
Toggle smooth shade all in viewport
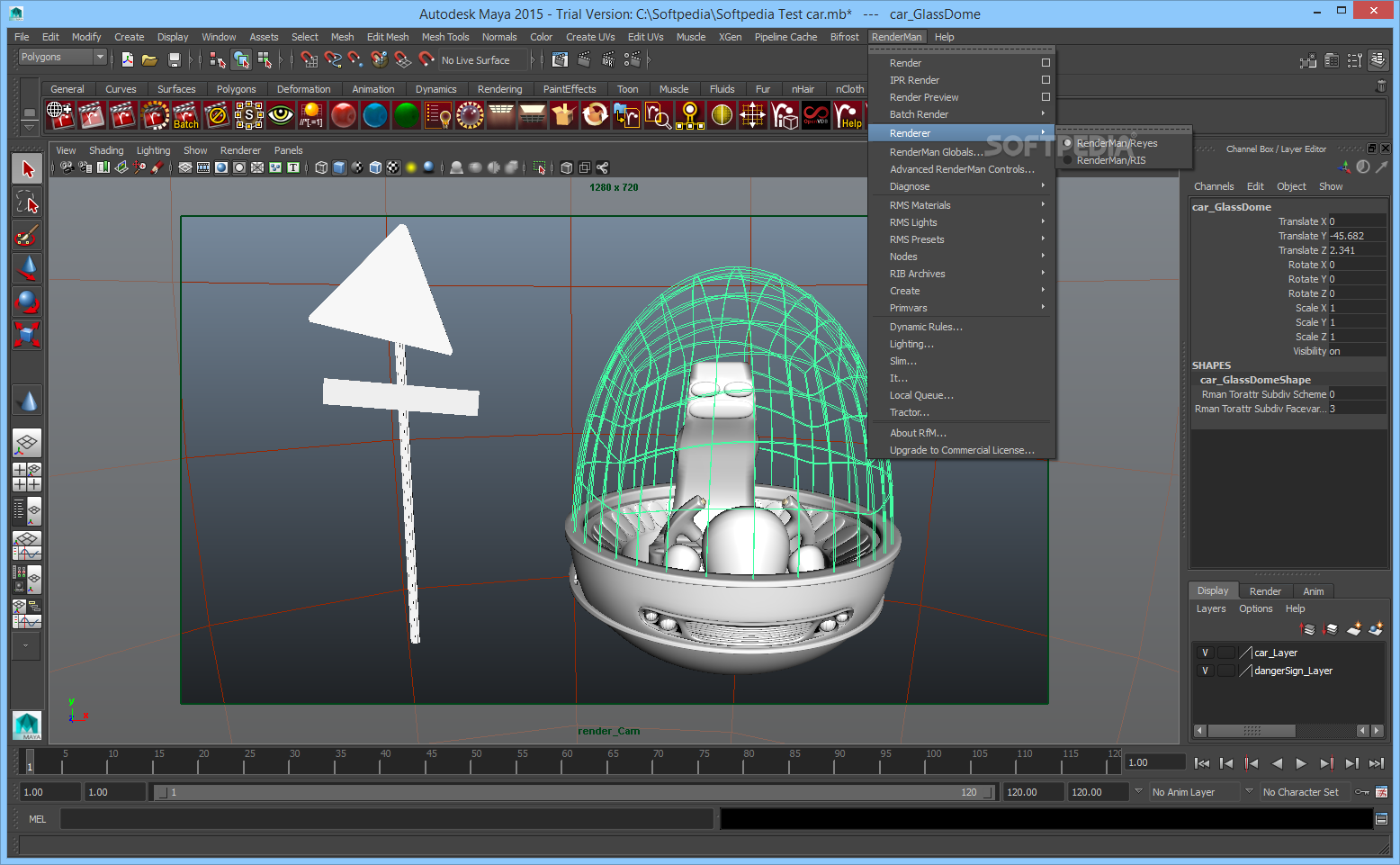point(339,167)
